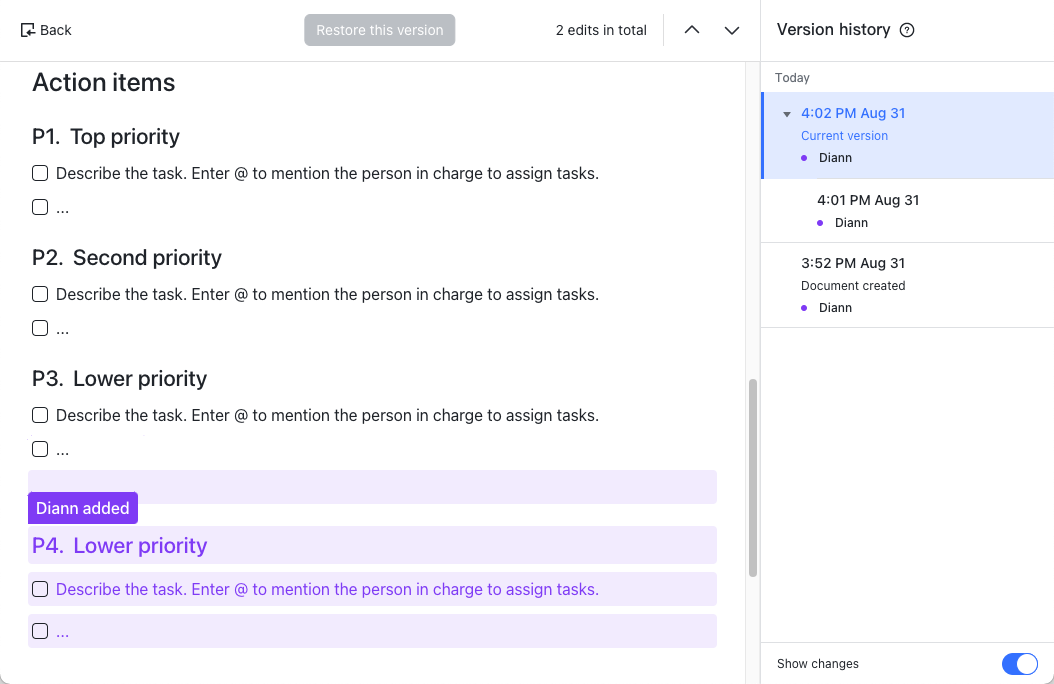The width and height of the screenshot is (1054, 684).
Task: Collapse the 4:02 PM version group
Action: [787, 114]
